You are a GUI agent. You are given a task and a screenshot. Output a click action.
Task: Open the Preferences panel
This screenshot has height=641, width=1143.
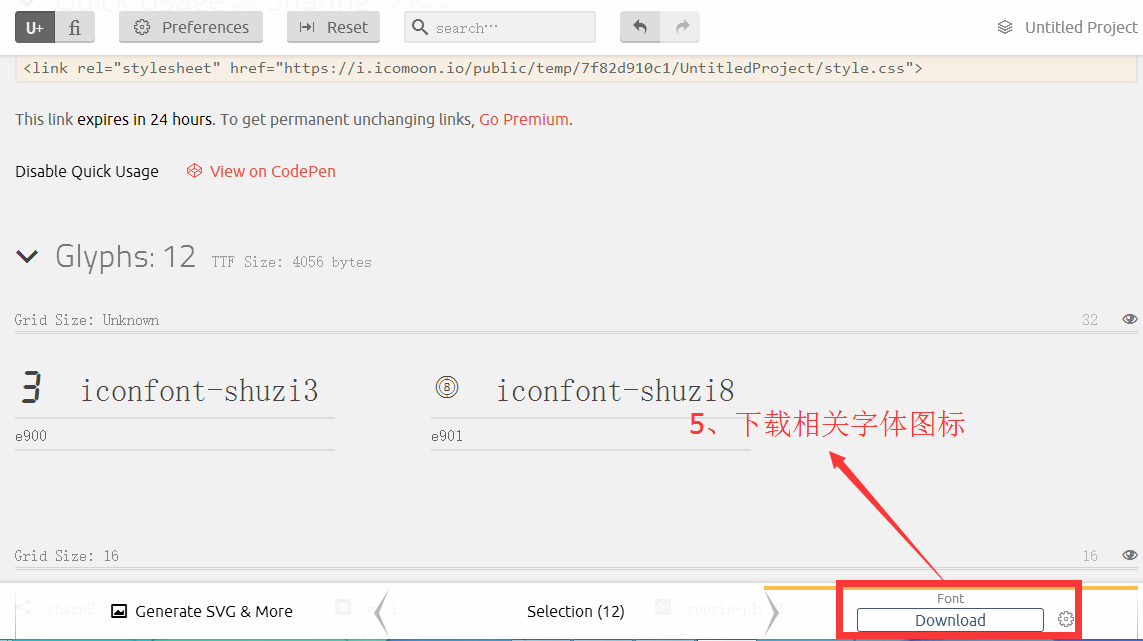(x=191, y=28)
